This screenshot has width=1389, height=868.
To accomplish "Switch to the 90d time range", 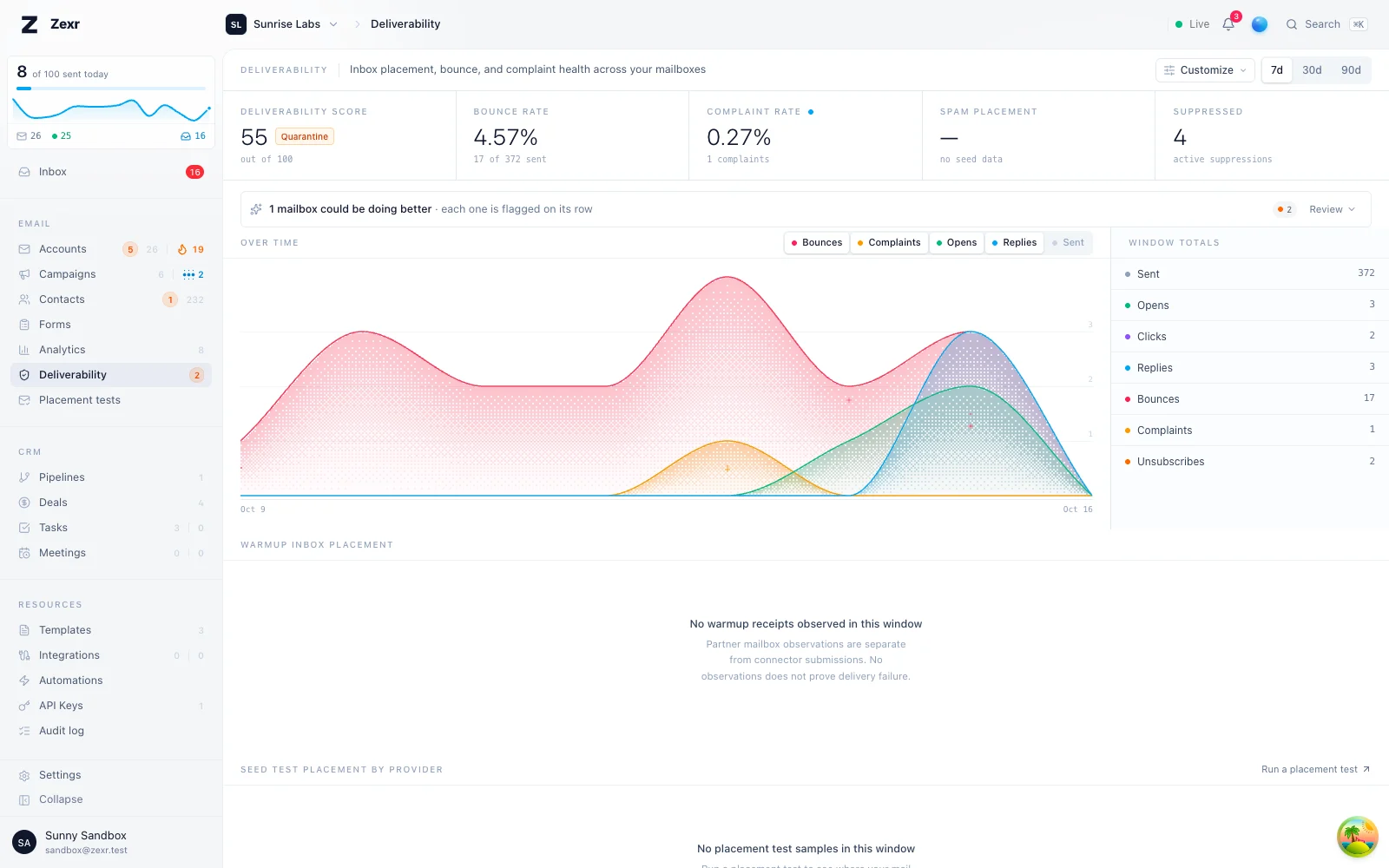I will point(1351,70).
